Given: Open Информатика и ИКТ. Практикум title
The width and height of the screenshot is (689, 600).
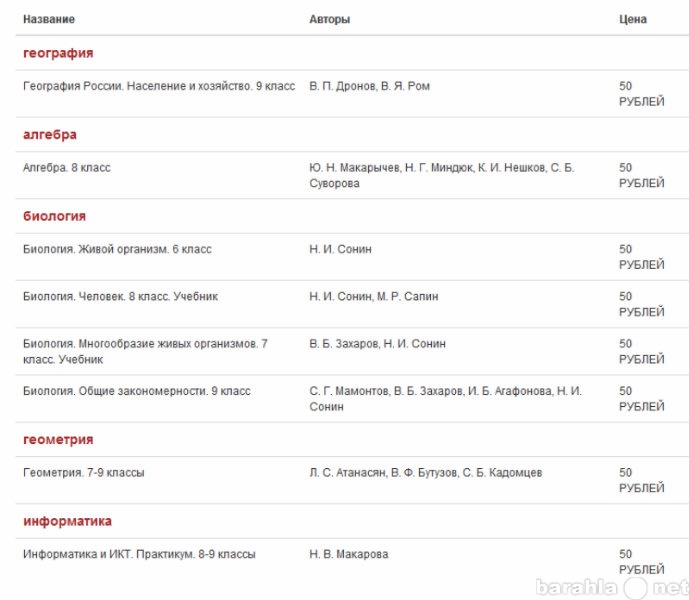Looking at the screenshot, I should tap(139, 554).
